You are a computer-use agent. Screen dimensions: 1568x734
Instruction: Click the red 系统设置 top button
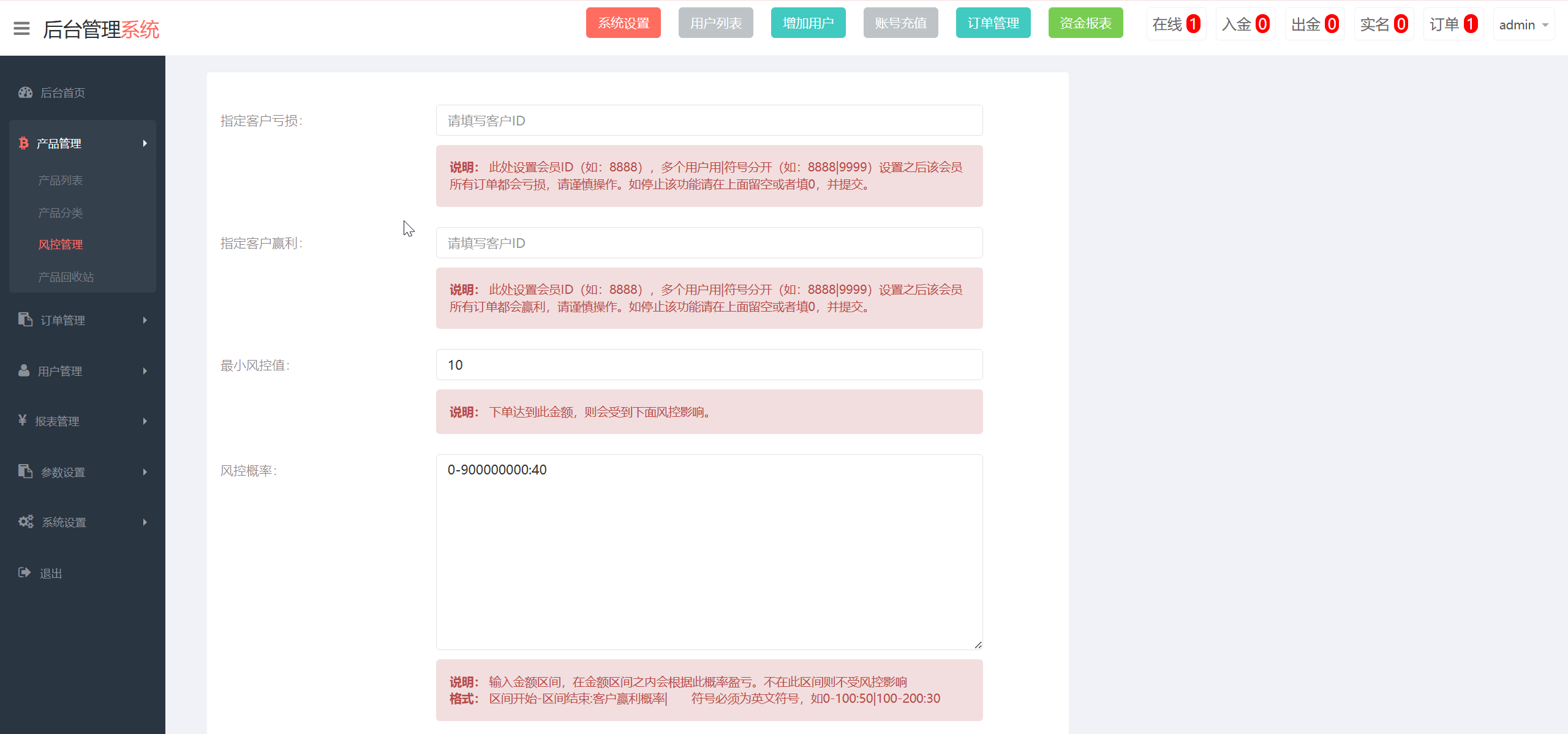click(x=623, y=23)
